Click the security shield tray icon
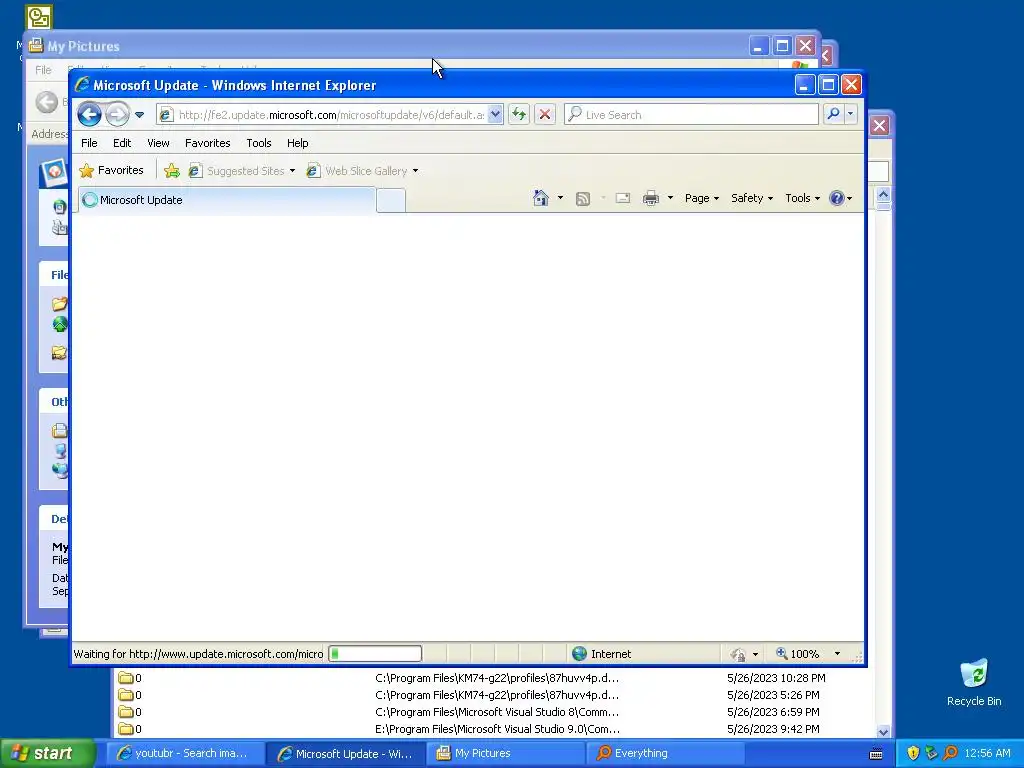This screenshot has width=1024, height=768. 913,753
